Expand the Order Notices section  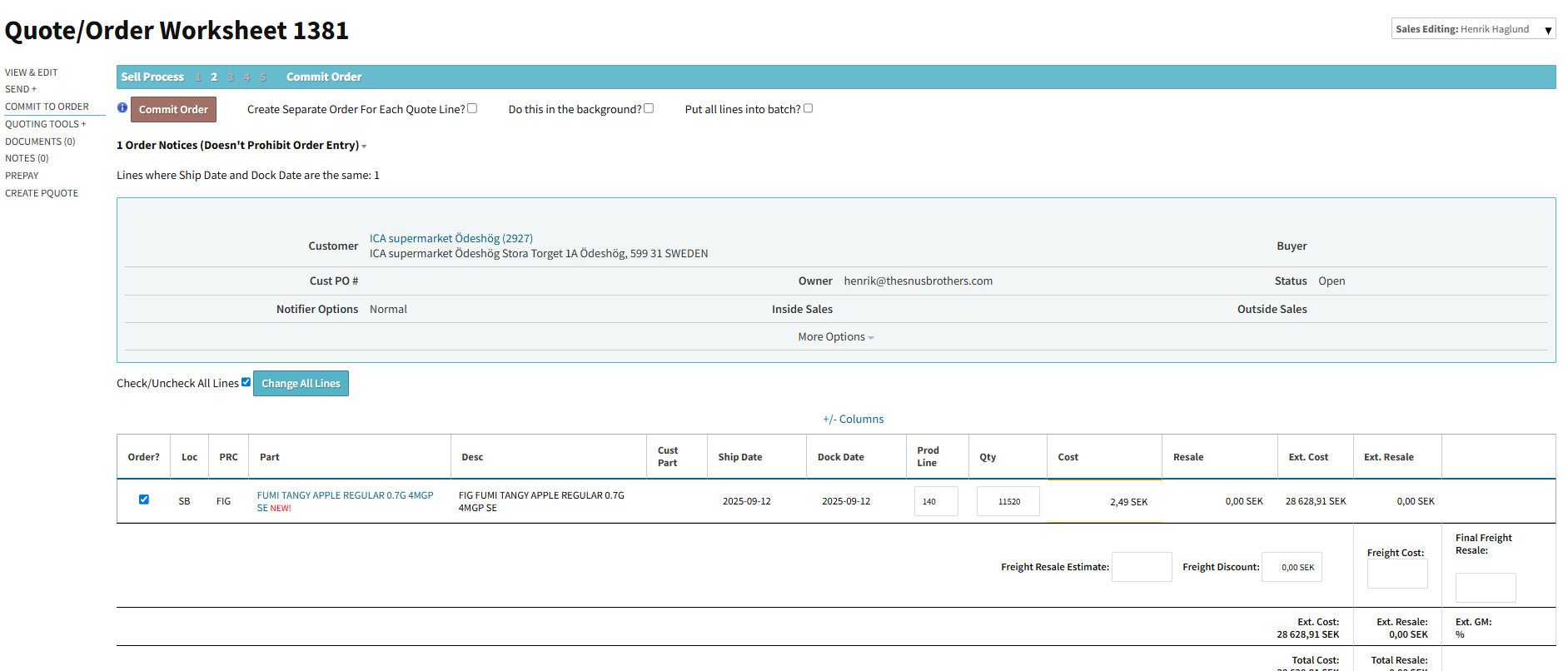click(241, 146)
